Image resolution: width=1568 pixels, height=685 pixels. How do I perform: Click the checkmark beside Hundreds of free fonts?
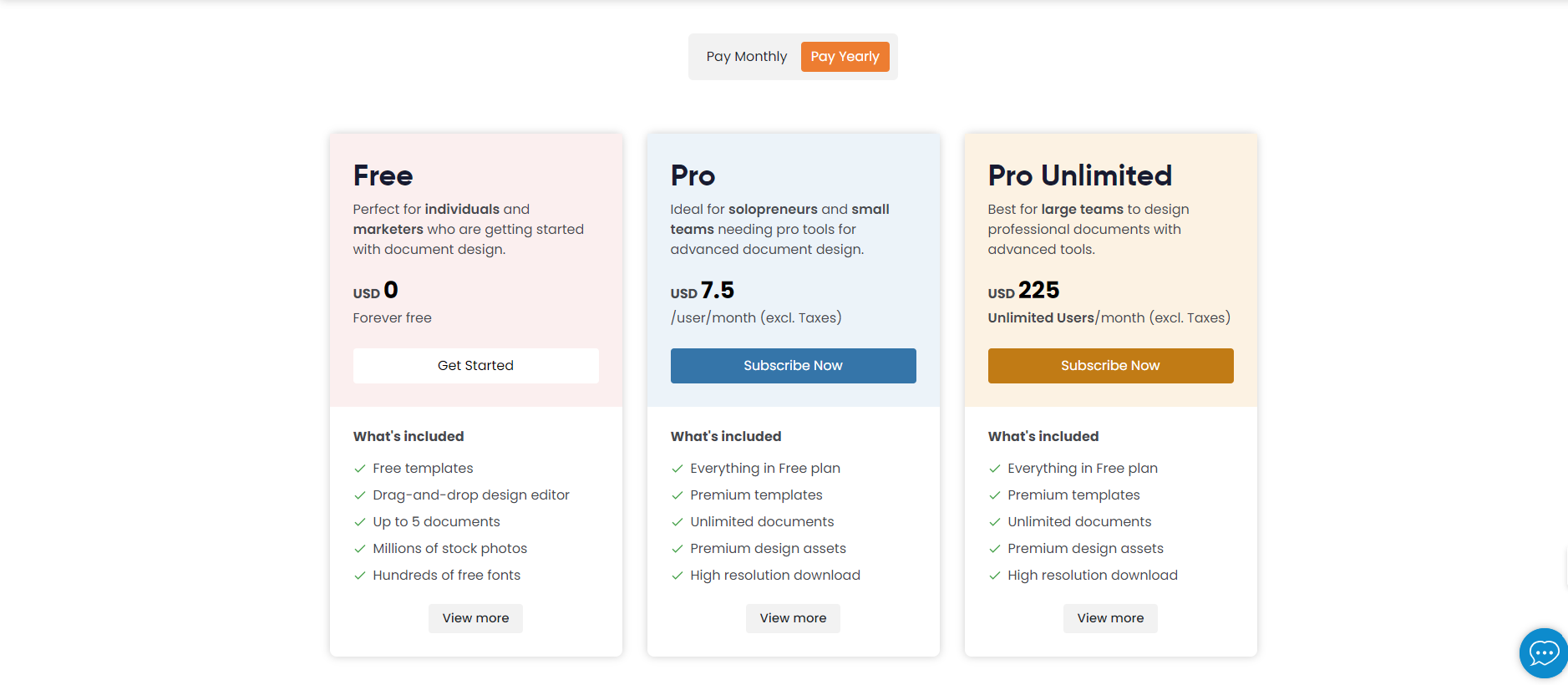360,576
